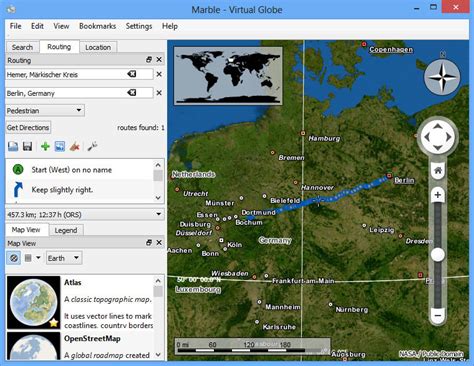Zoom out with the minus button

point(438,315)
